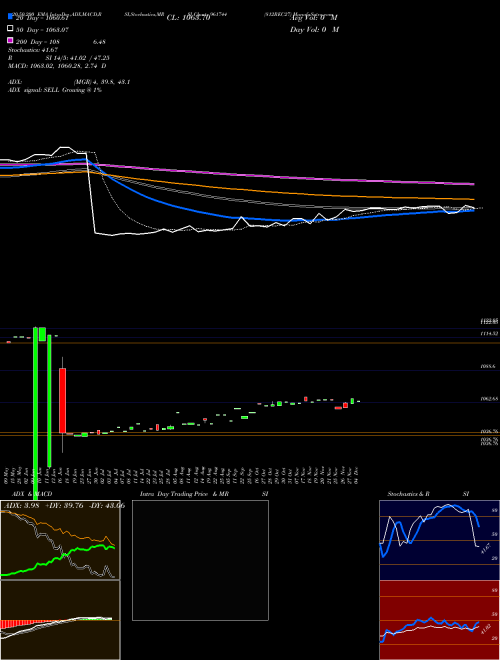The image size is (500, 660).
Task: Click the large red candlestick
Action: (x=62, y=400)
